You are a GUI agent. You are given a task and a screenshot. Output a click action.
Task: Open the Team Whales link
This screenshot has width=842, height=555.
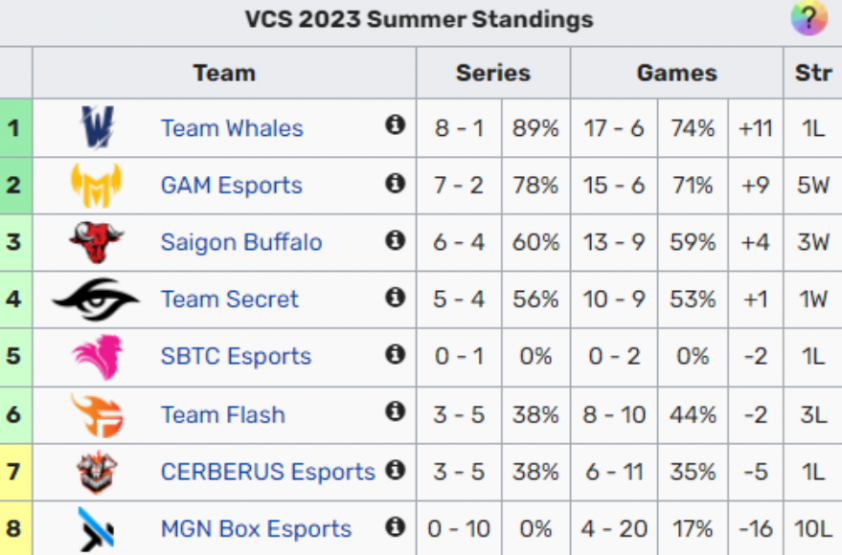[232, 128]
